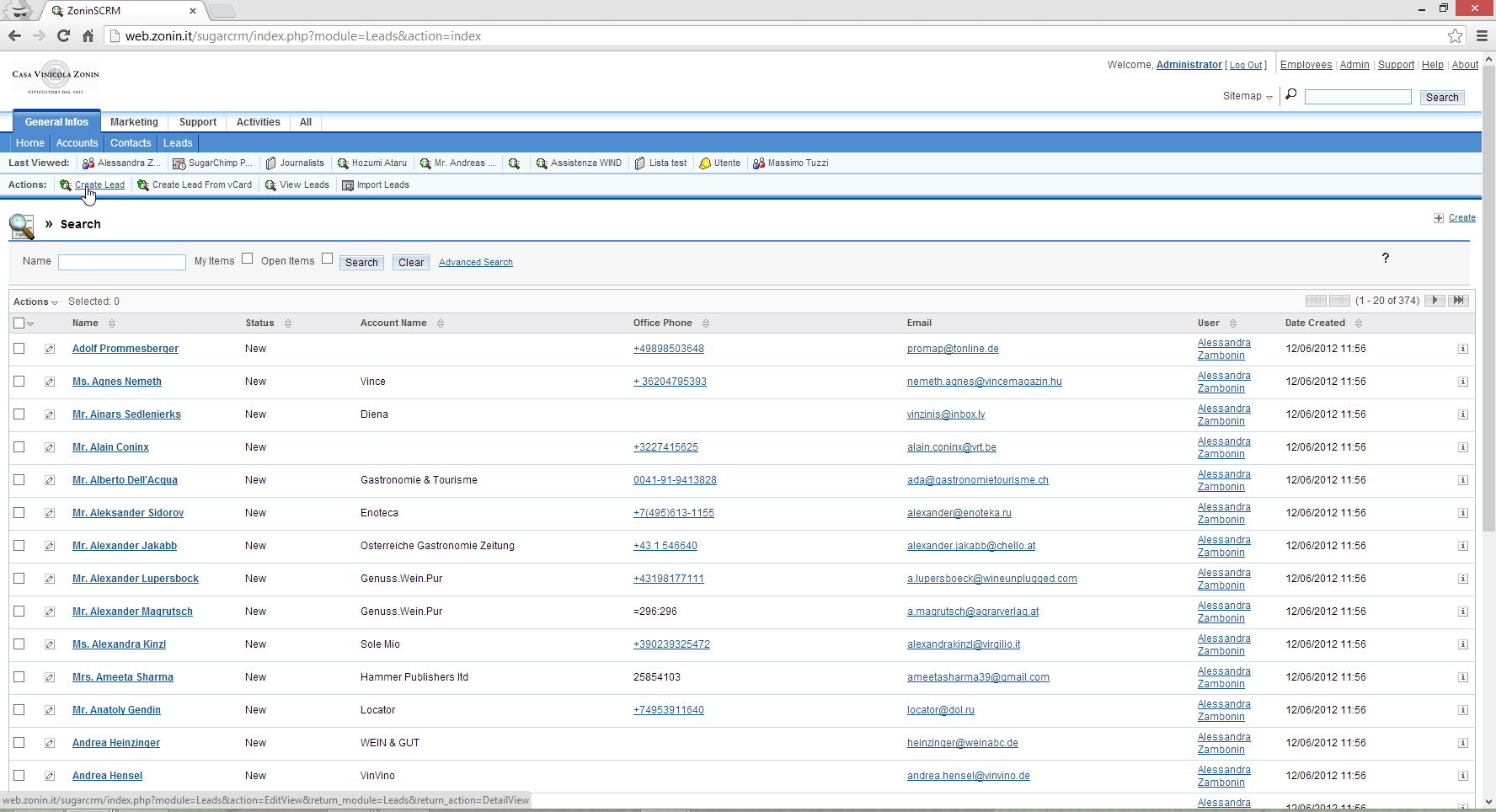The width and height of the screenshot is (1496, 812).
Task: Switch to the All tab
Action: pos(306,122)
